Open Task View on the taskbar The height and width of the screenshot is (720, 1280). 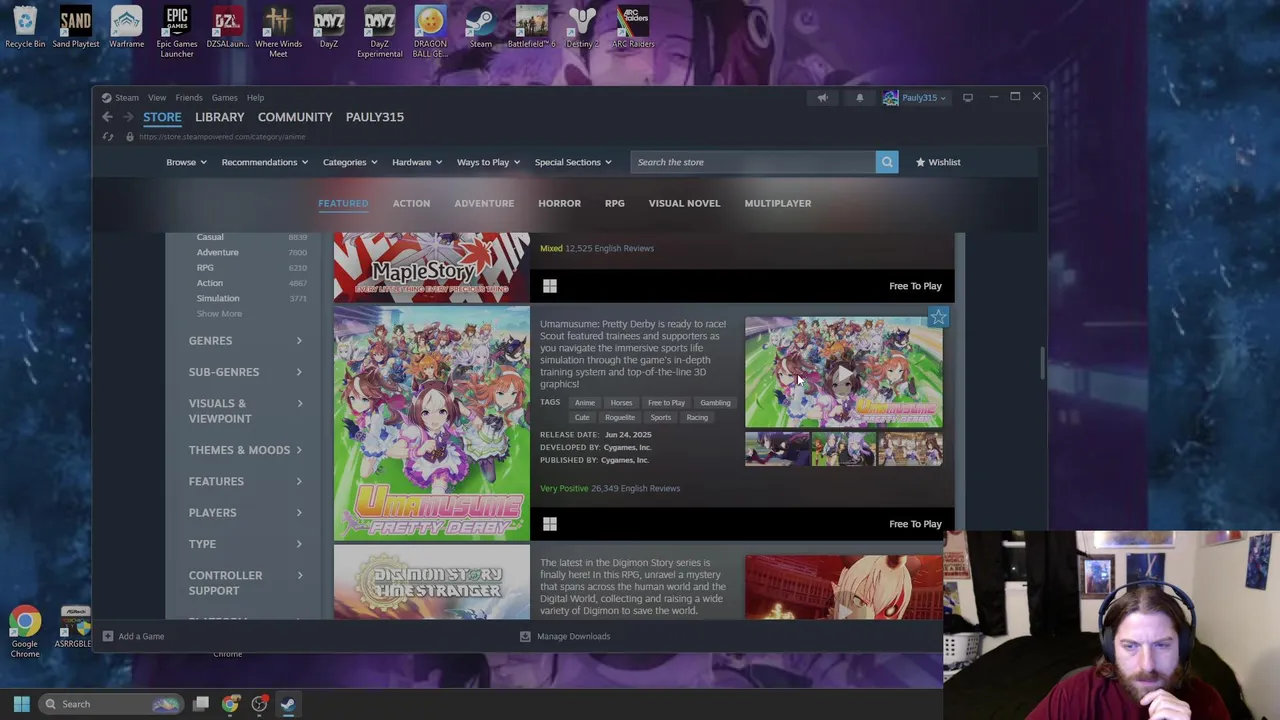tap(201, 704)
